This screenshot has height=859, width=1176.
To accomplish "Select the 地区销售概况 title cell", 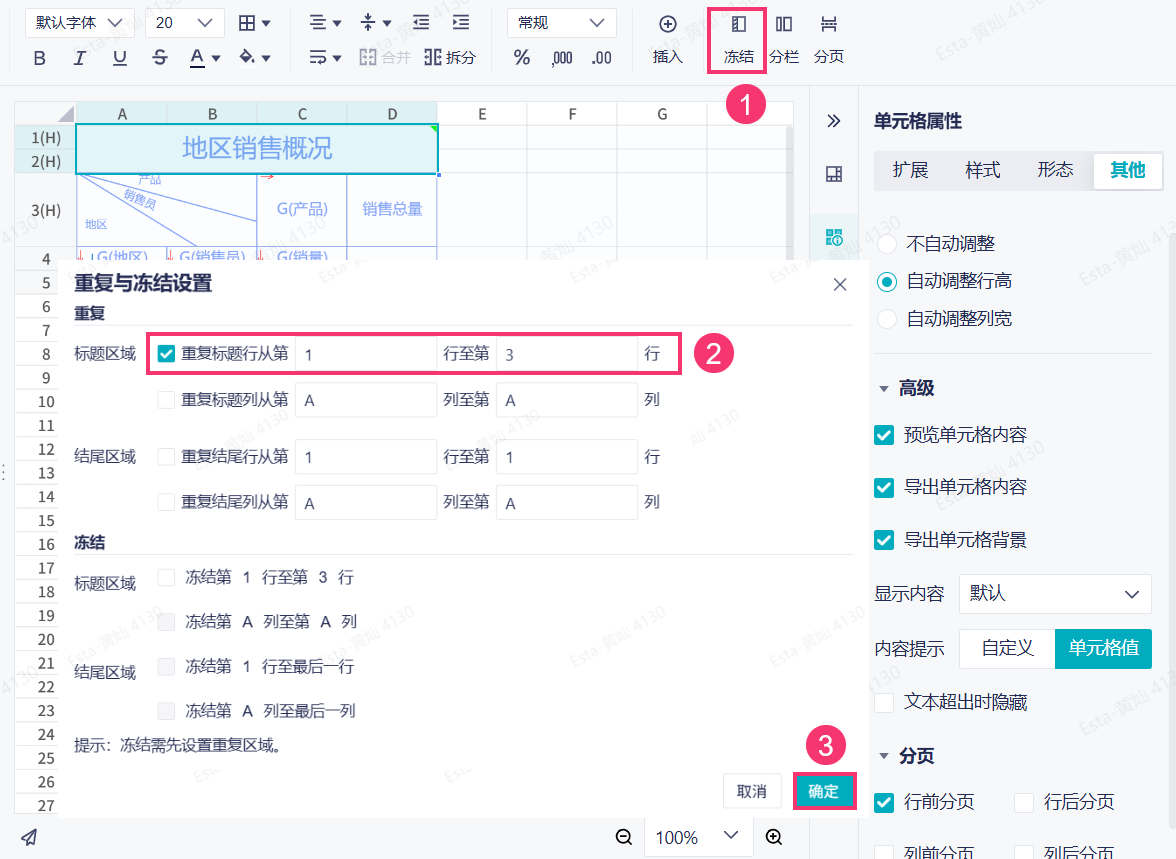I will click(x=256, y=149).
